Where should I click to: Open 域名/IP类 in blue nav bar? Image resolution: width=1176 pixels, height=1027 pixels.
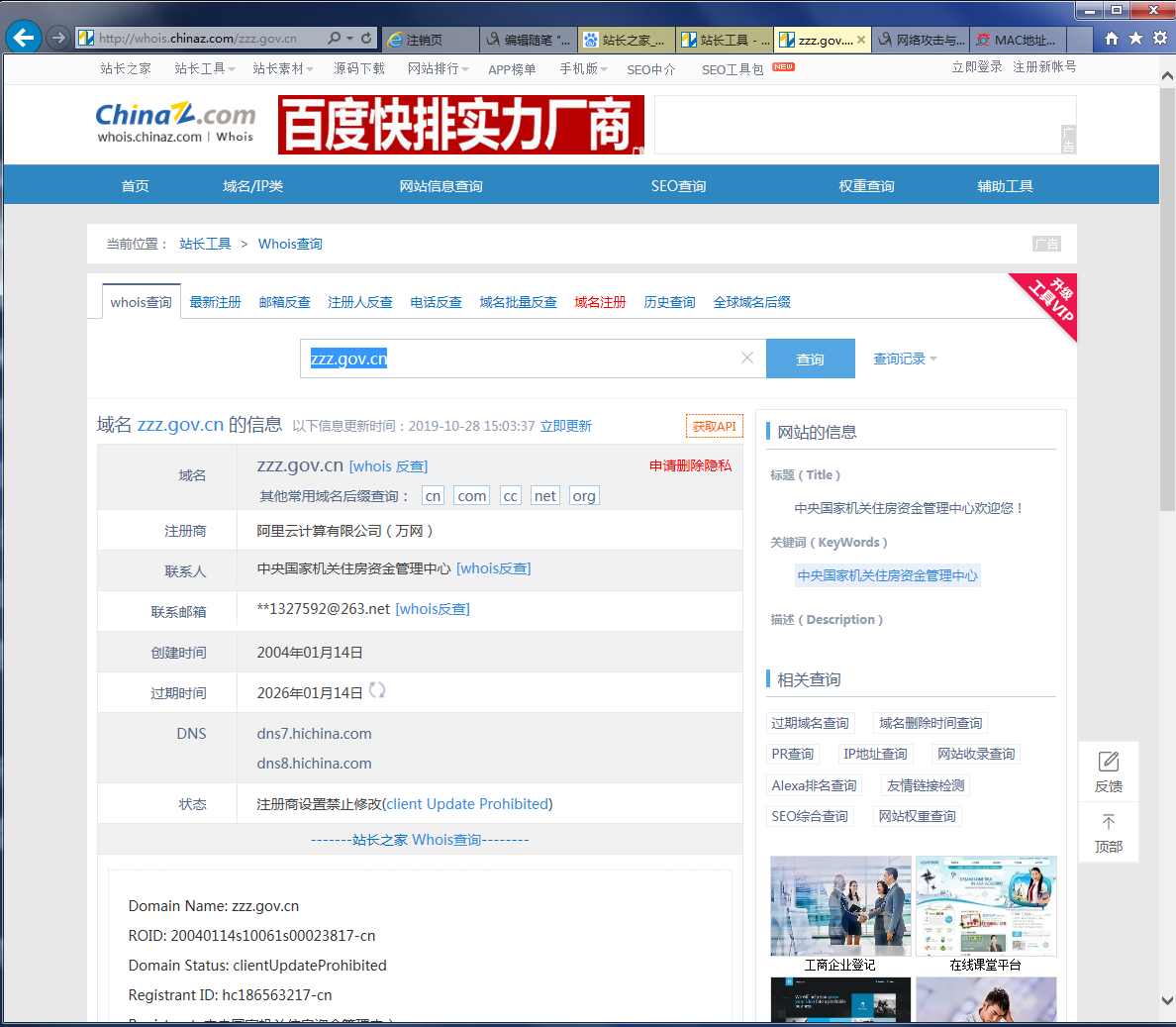coord(252,185)
